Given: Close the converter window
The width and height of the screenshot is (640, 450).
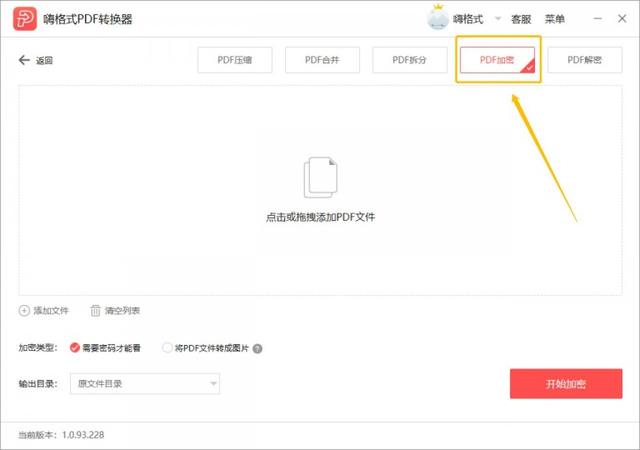Looking at the screenshot, I should point(622,18).
